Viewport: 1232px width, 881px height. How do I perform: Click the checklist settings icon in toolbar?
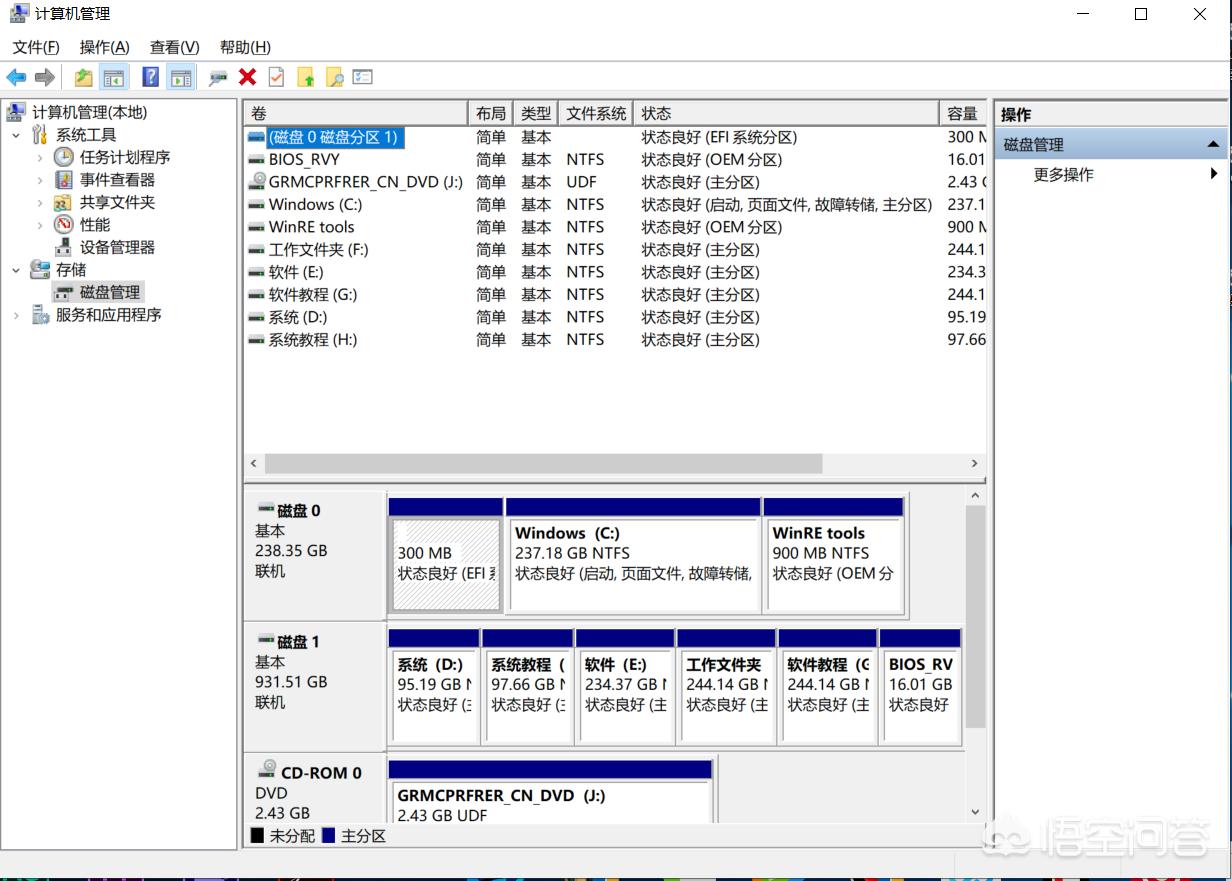click(362, 77)
